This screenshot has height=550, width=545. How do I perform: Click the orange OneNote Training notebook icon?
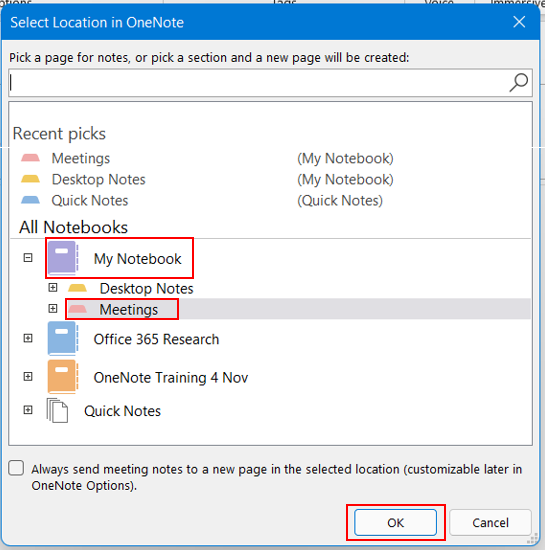pyautogui.click(x=62, y=377)
